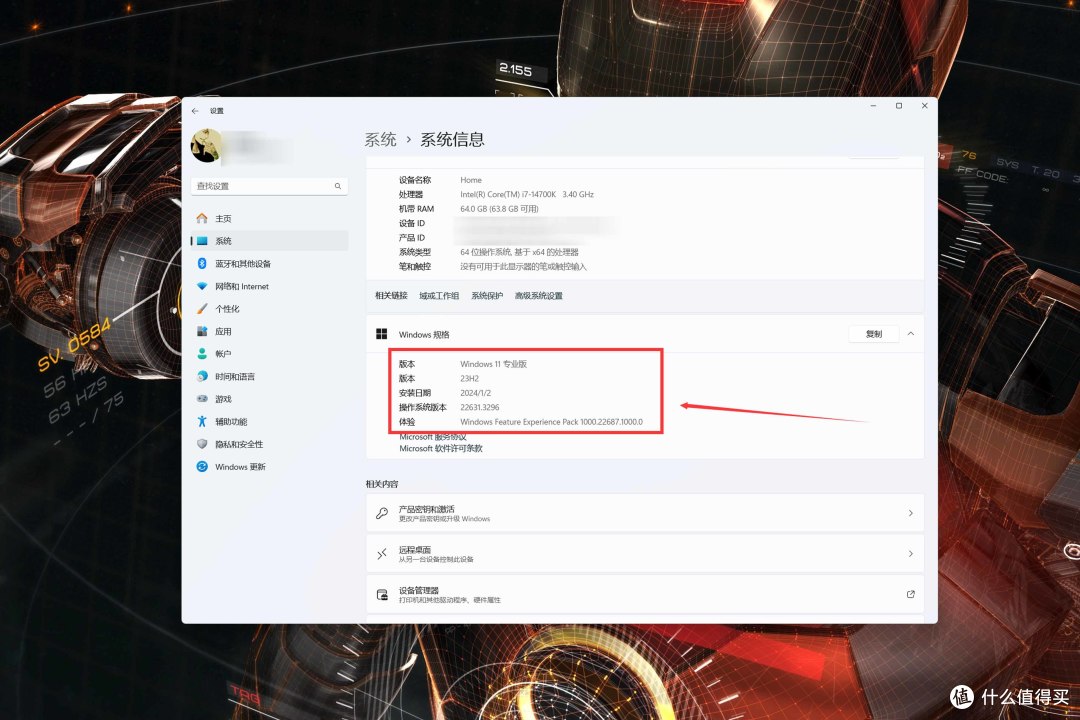Click the 查找设置 search field
1080x720 pixels.
click(x=269, y=186)
